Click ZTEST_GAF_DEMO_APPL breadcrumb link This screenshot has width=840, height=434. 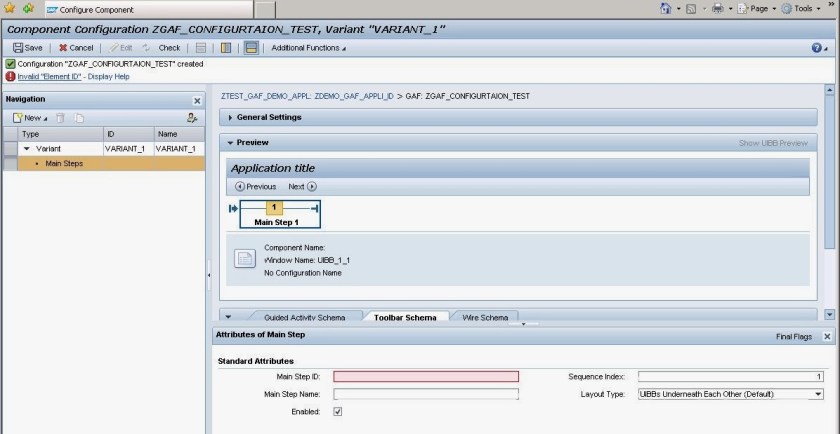coord(308,96)
